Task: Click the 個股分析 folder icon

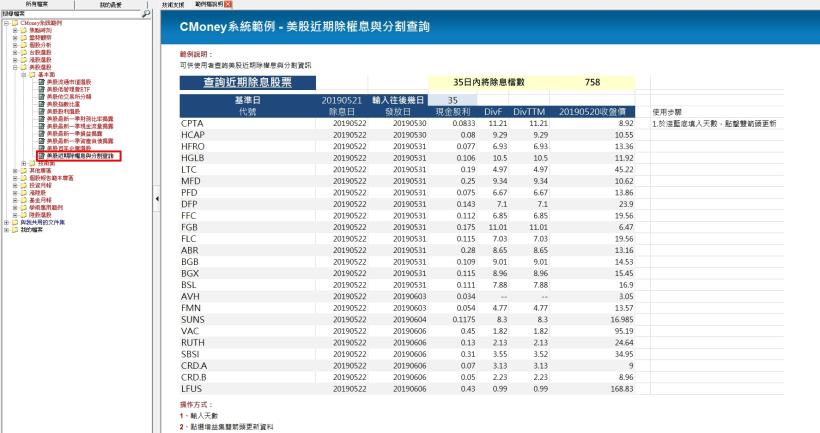Action: click(x=24, y=45)
